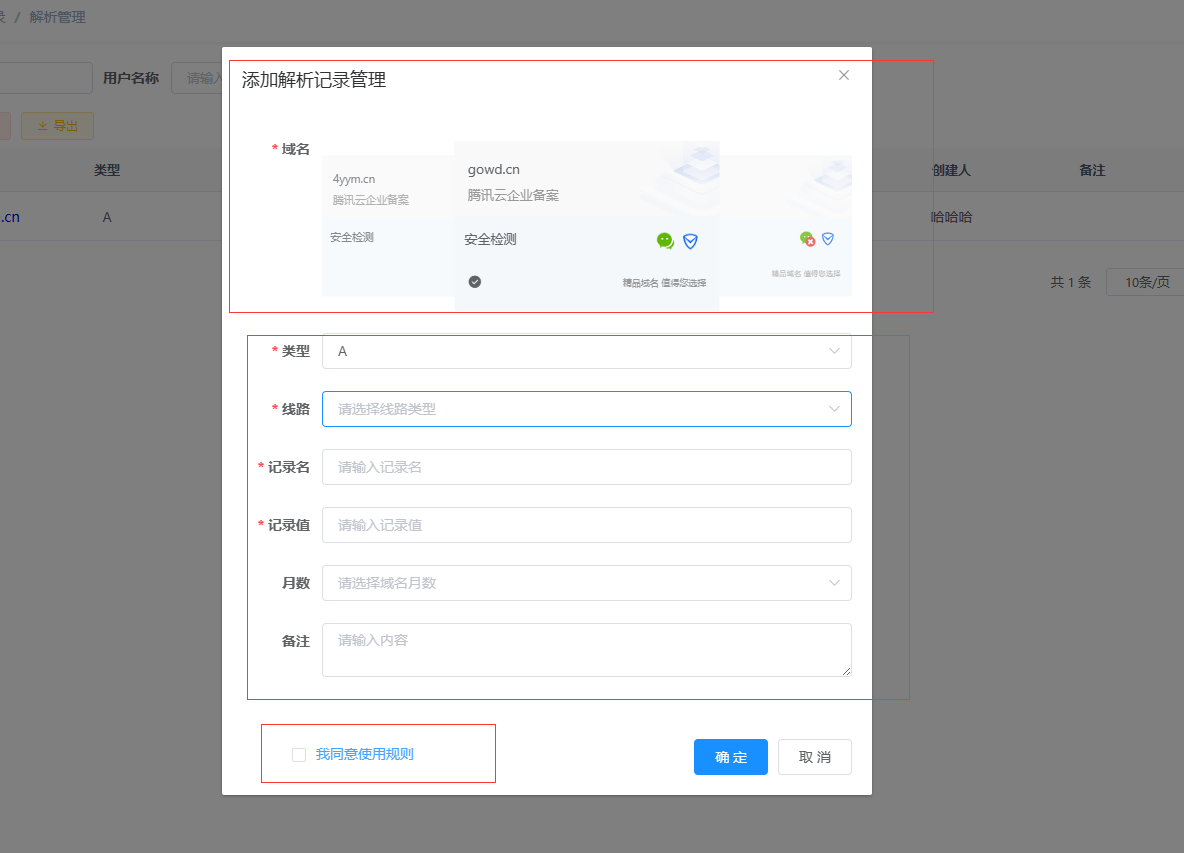Click the 确定 confirm button
The height and width of the screenshot is (853, 1184).
click(730, 757)
